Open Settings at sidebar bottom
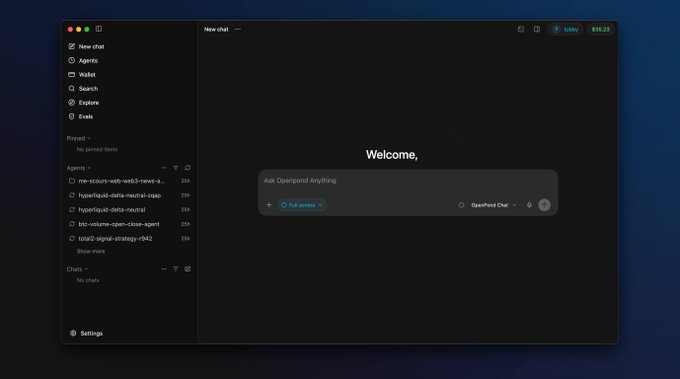The image size is (680, 379). (x=86, y=333)
